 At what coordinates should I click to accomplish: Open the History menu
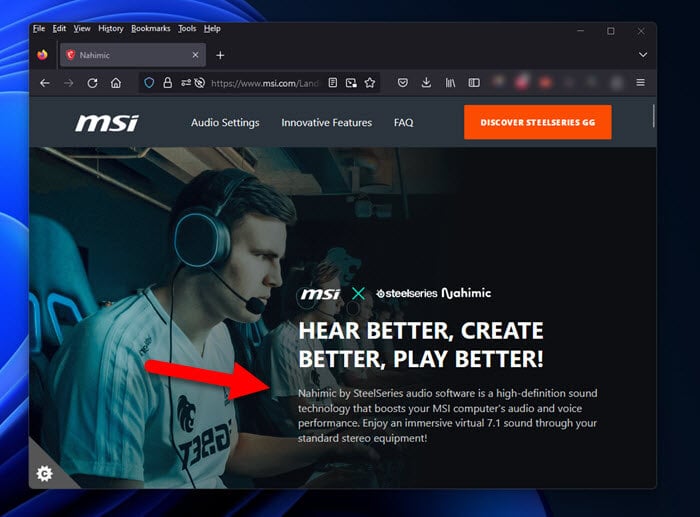point(111,29)
